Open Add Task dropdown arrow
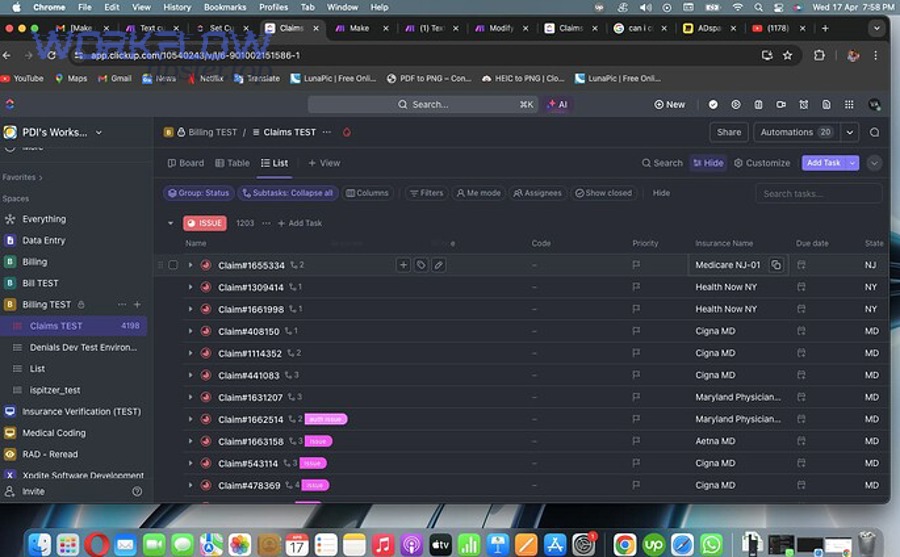Image resolution: width=900 pixels, height=557 pixels. (x=853, y=163)
